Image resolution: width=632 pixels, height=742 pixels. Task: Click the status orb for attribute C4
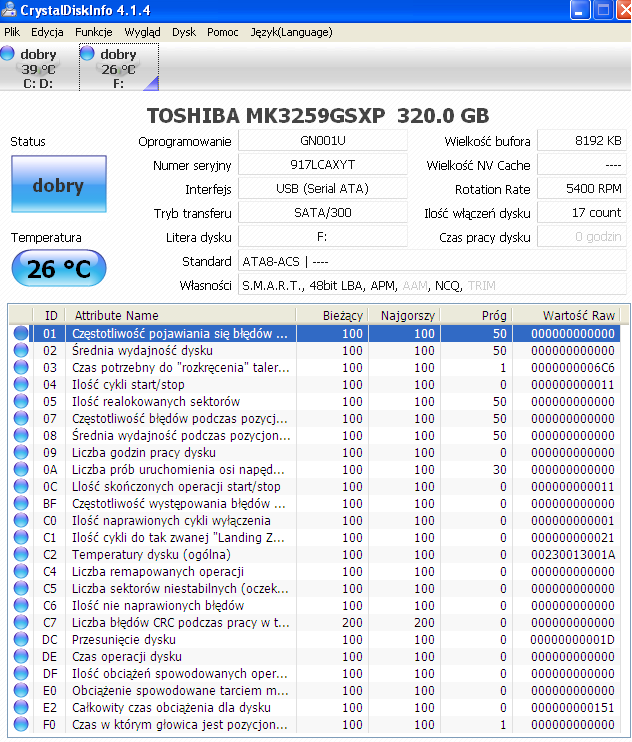coord(21,571)
